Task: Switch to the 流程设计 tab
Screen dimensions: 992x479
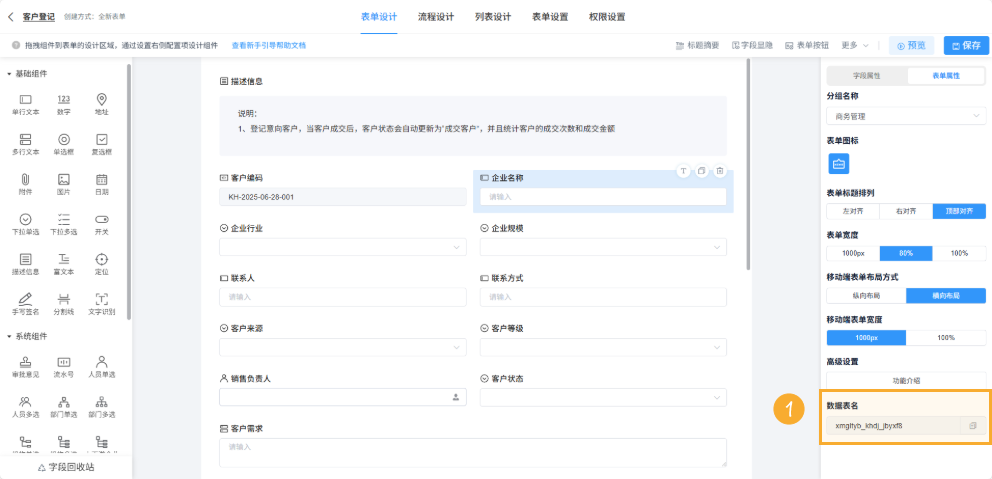Action: tap(436, 17)
